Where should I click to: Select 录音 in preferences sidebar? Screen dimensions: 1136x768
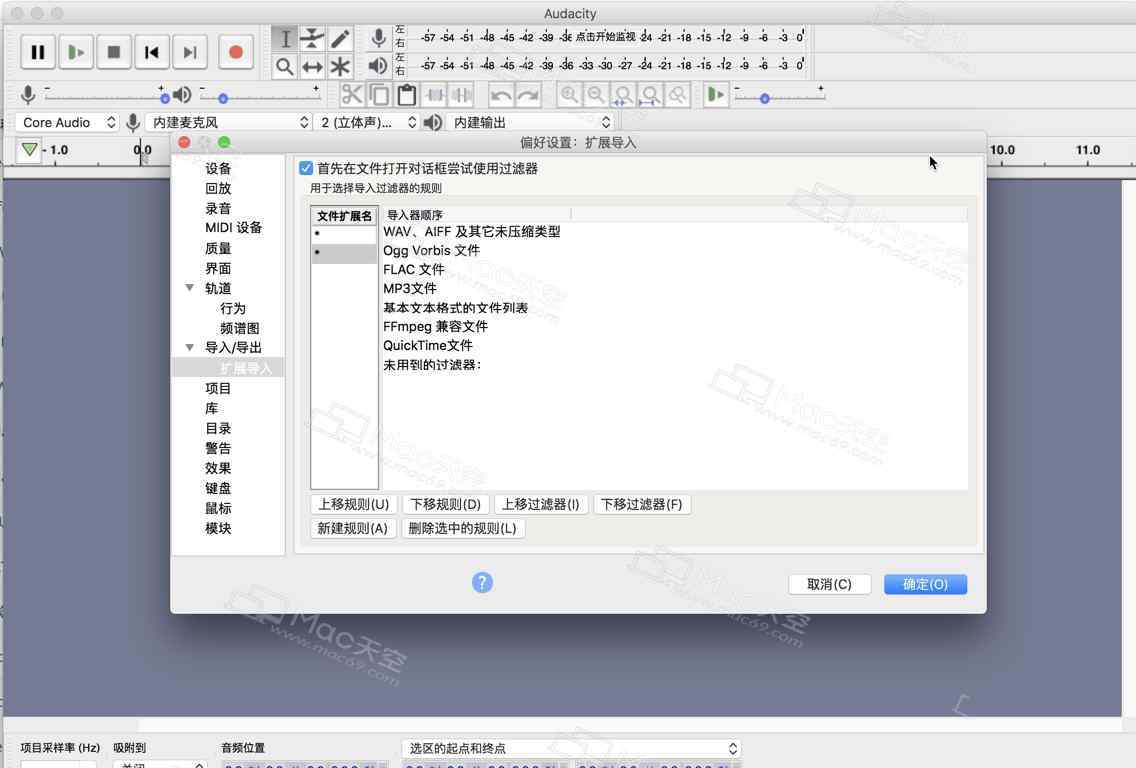217,208
